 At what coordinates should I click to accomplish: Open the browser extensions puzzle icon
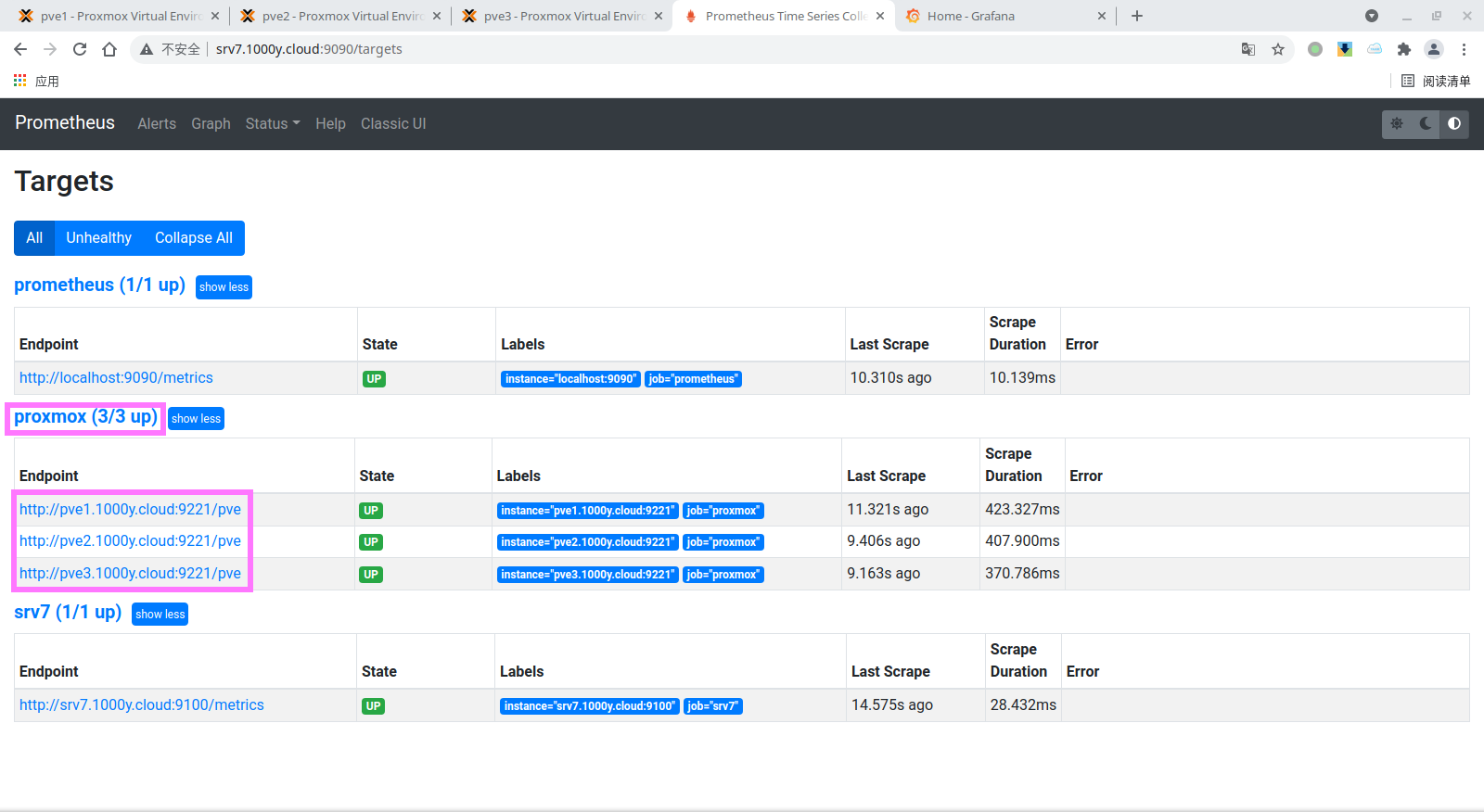[1404, 49]
